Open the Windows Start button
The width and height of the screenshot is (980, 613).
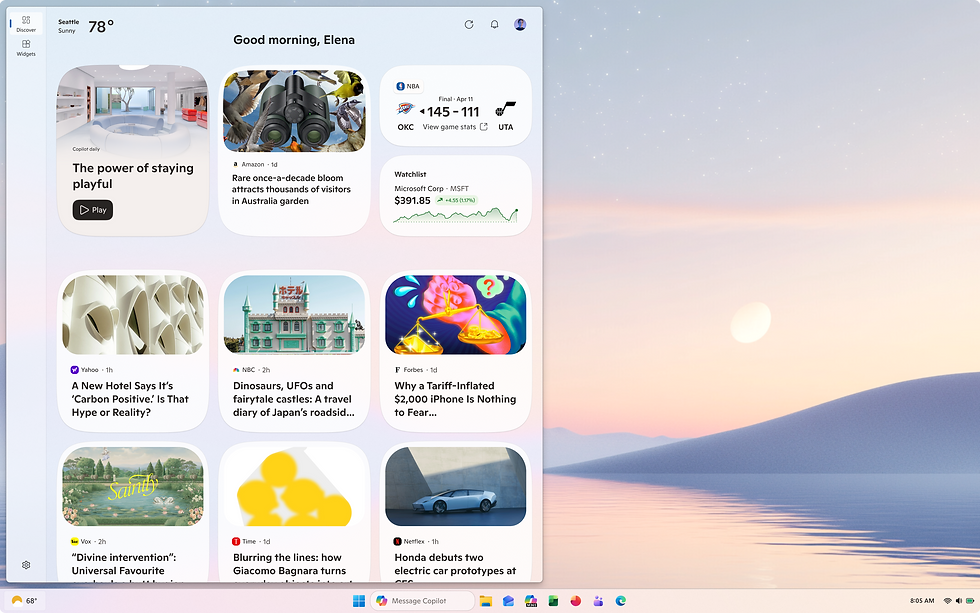(x=359, y=601)
